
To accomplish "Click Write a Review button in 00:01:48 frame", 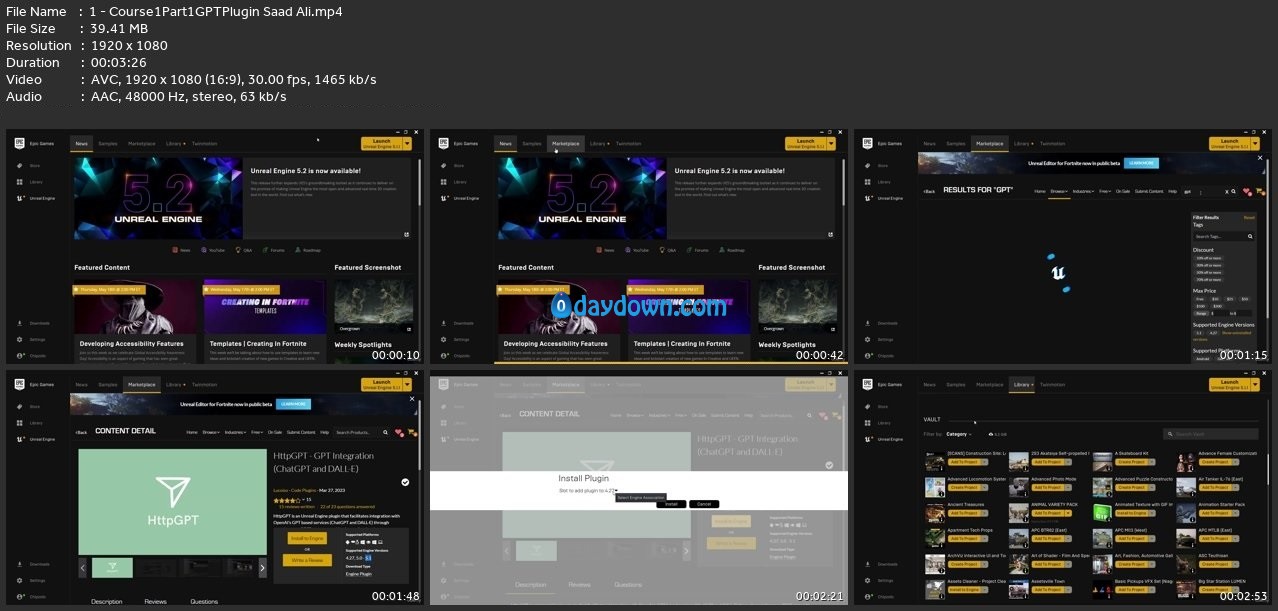I will (x=307, y=559).
